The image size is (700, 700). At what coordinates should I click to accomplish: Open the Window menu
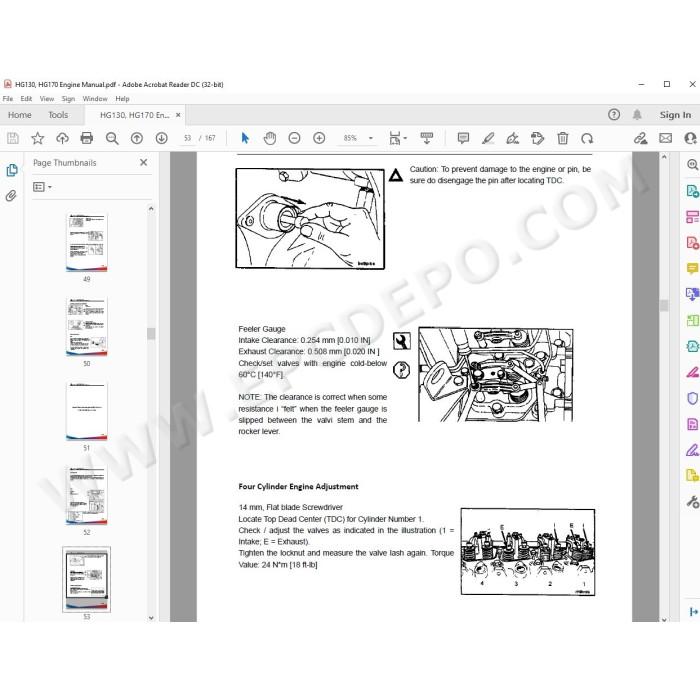coord(95,99)
